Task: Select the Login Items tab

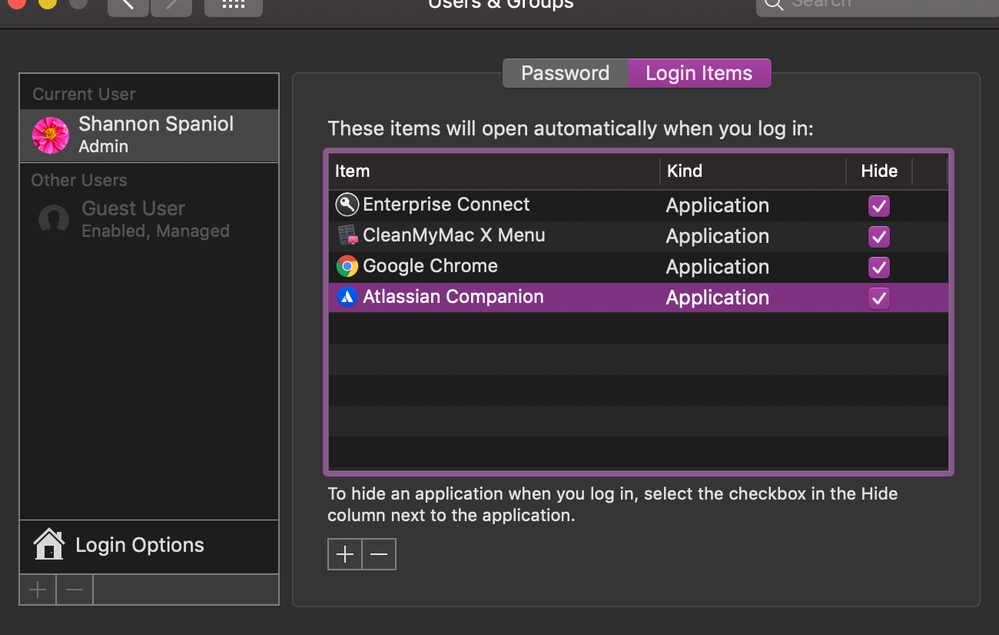Action: coord(700,73)
